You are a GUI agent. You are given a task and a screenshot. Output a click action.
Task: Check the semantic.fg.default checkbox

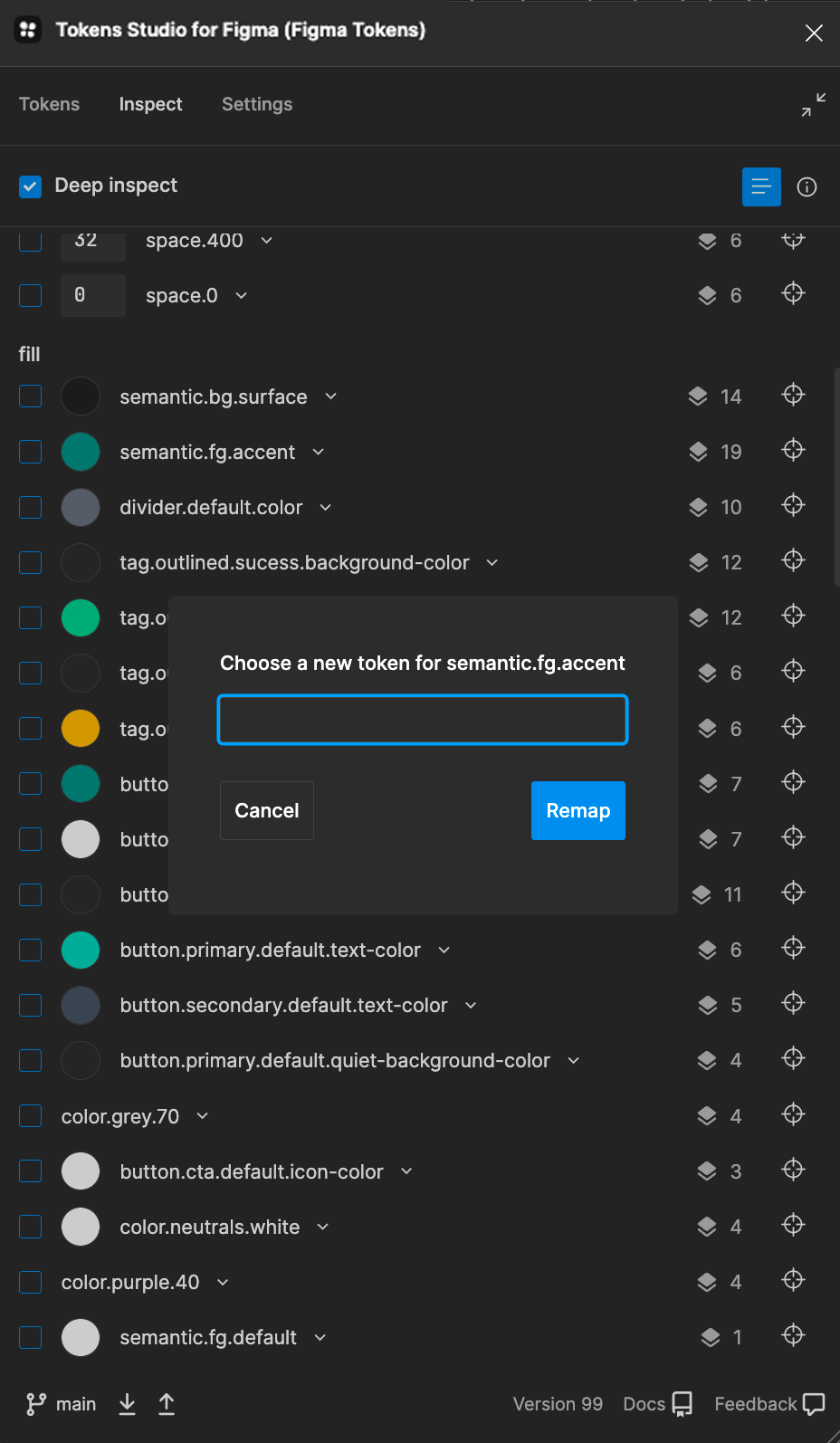pos(30,1337)
